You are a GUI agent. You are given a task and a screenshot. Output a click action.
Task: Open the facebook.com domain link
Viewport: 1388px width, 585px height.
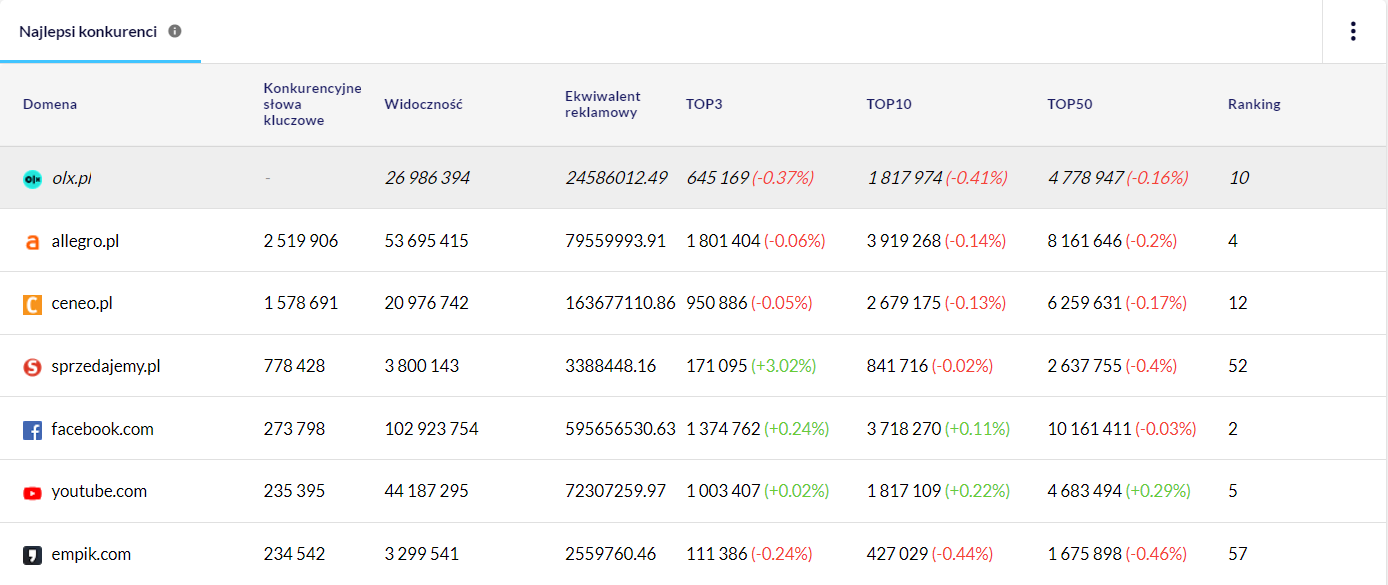pyautogui.click(x=102, y=429)
